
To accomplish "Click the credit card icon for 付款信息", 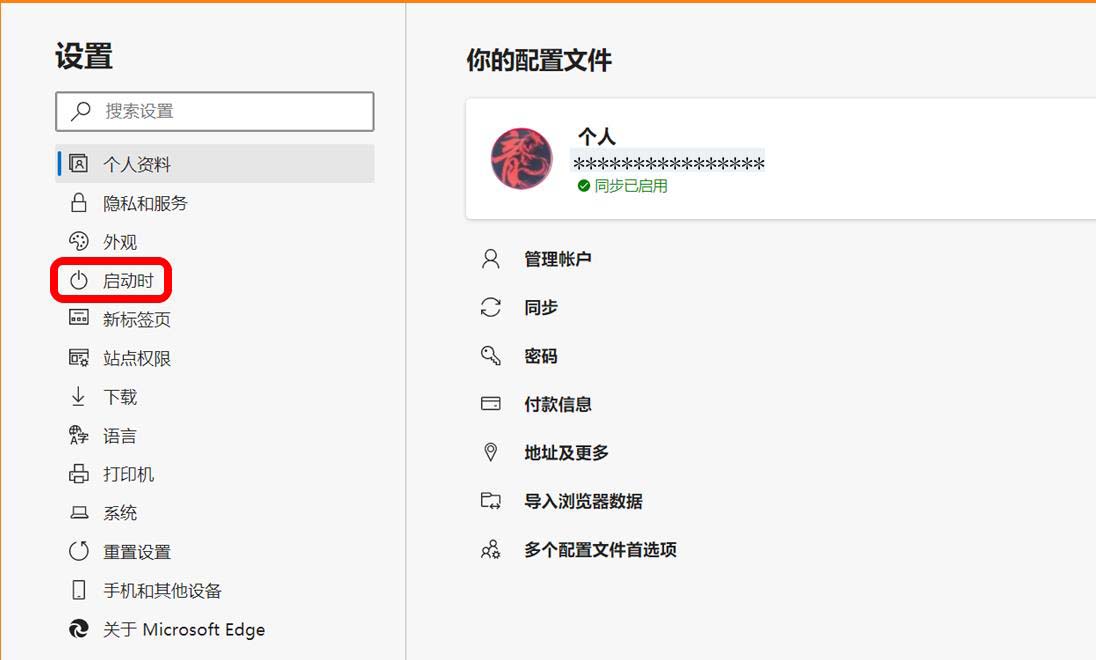I will pyautogui.click(x=490, y=404).
